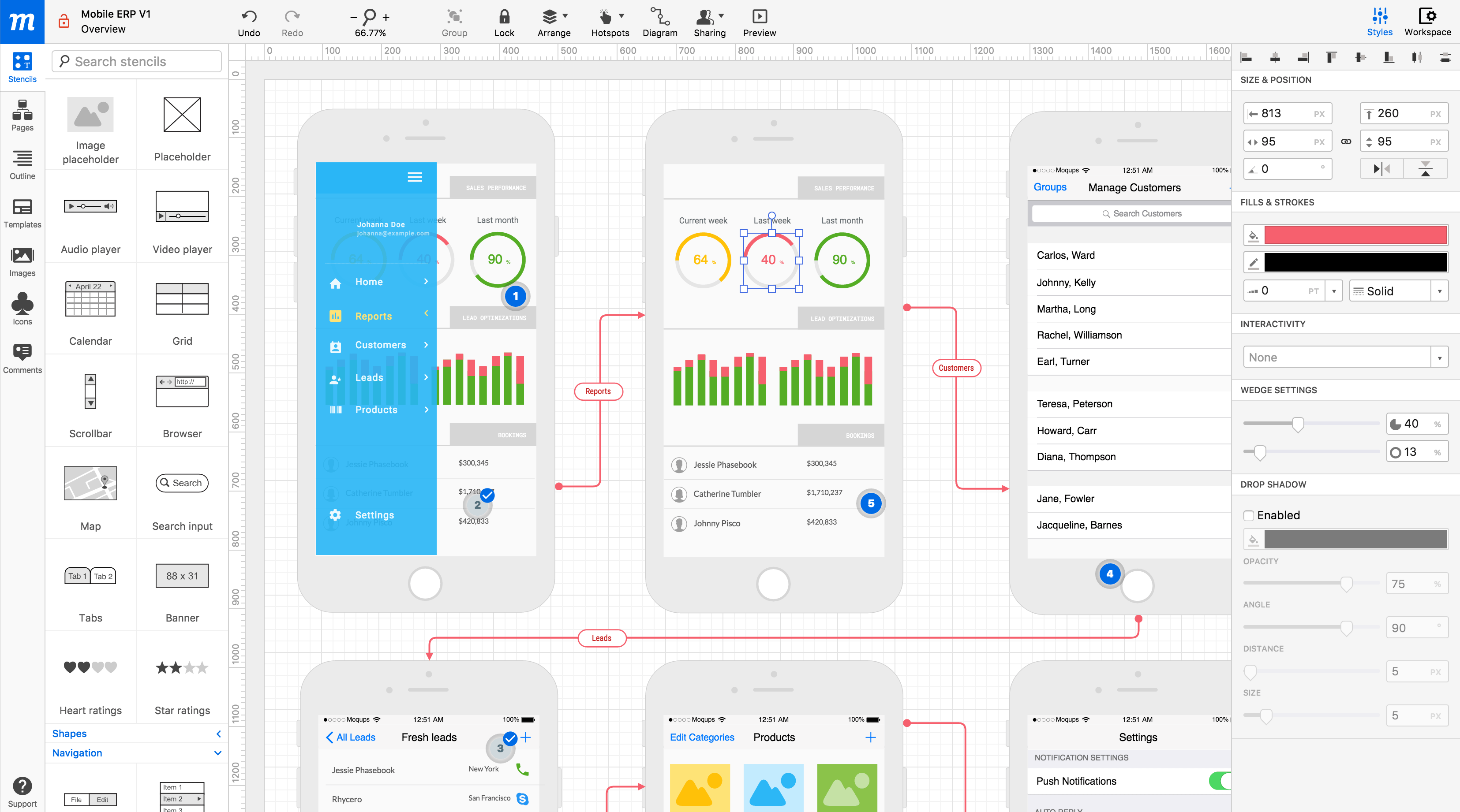Select the Diagram tool in toolbar
1460x812 pixels.
tap(659, 20)
